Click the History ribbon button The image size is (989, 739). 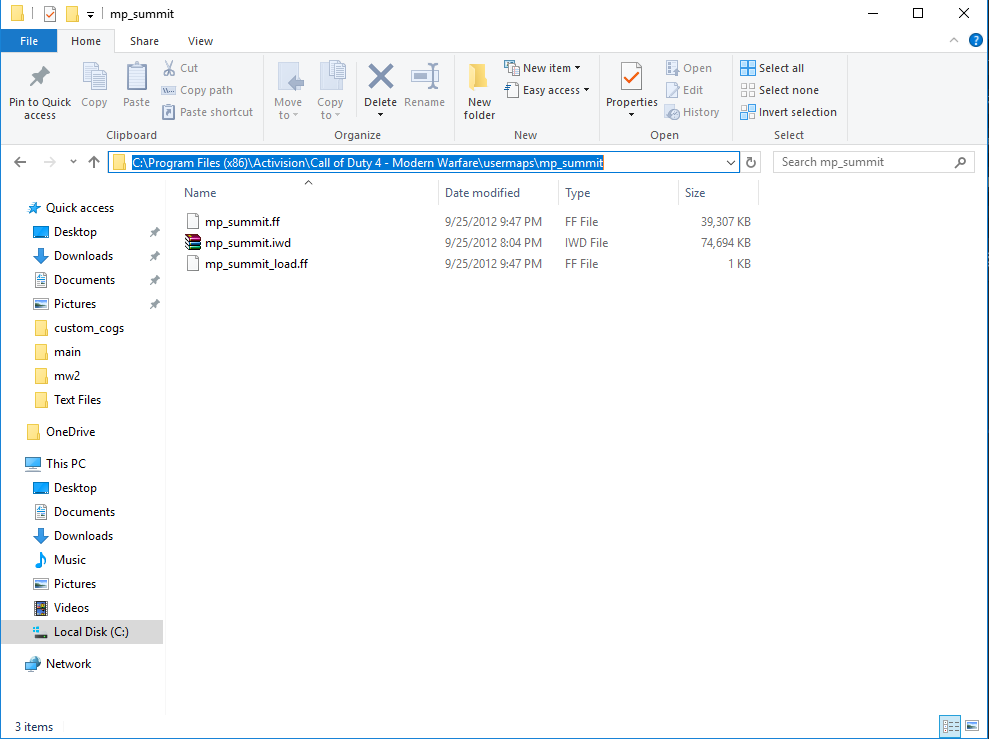(x=692, y=112)
